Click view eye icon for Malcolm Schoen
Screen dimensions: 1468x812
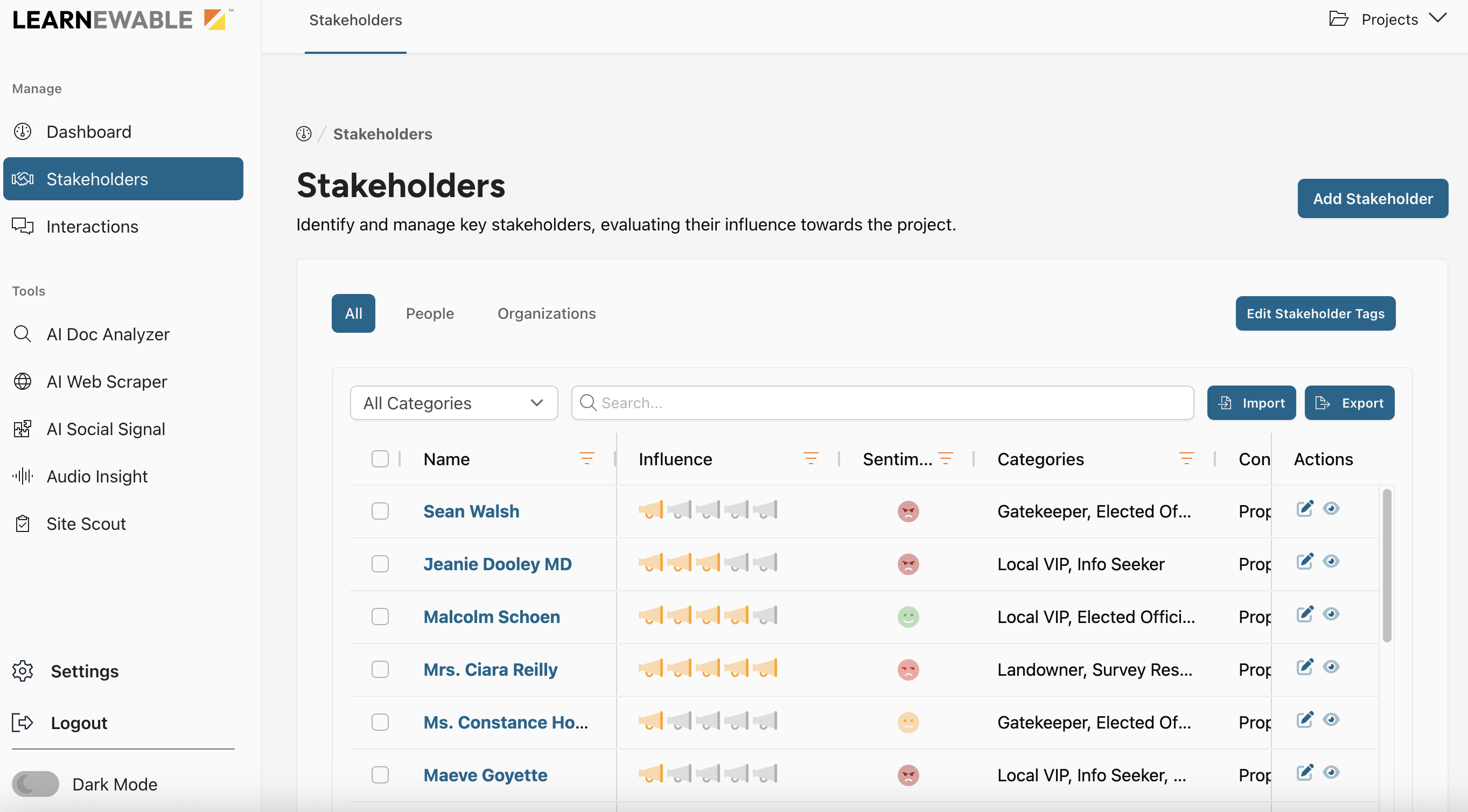point(1331,614)
